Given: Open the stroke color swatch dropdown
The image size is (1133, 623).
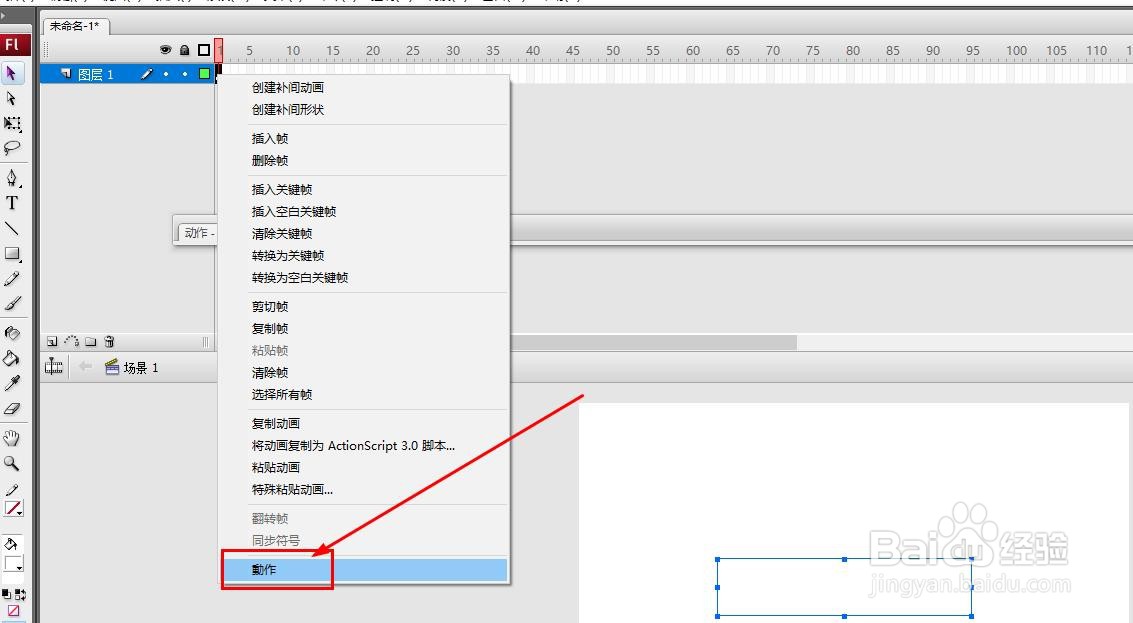Looking at the screenshot, I should 14,509.
